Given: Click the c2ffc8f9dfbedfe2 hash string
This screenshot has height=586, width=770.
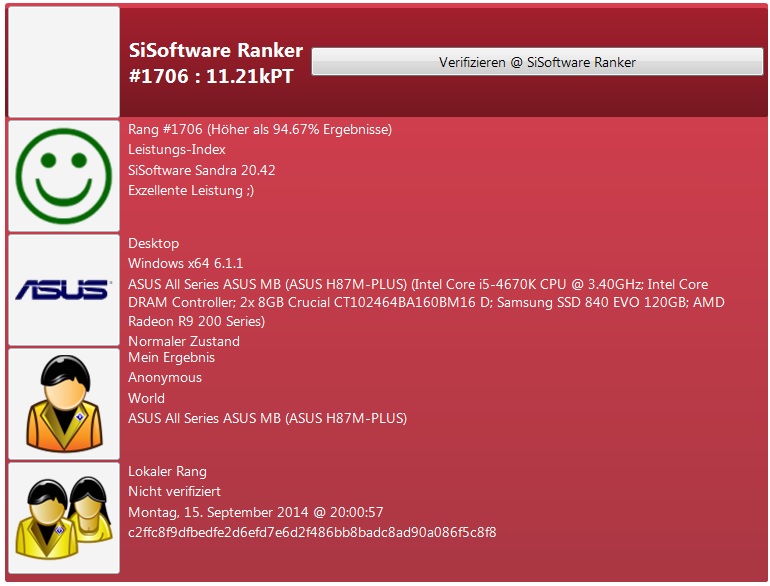Looking at the screenshot, I should click(312, 532).
